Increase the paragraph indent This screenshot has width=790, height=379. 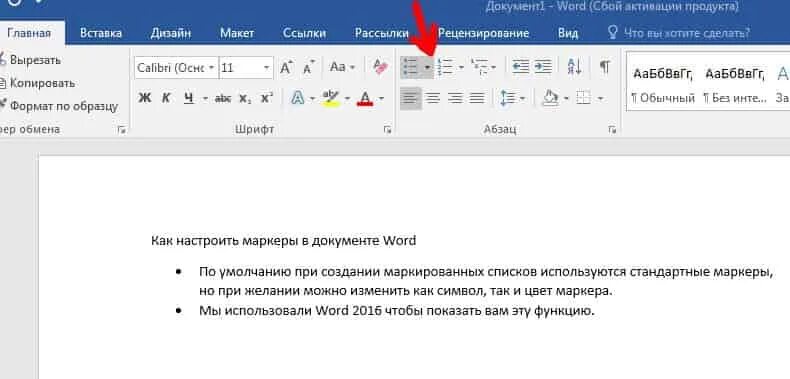pos(543,67)
